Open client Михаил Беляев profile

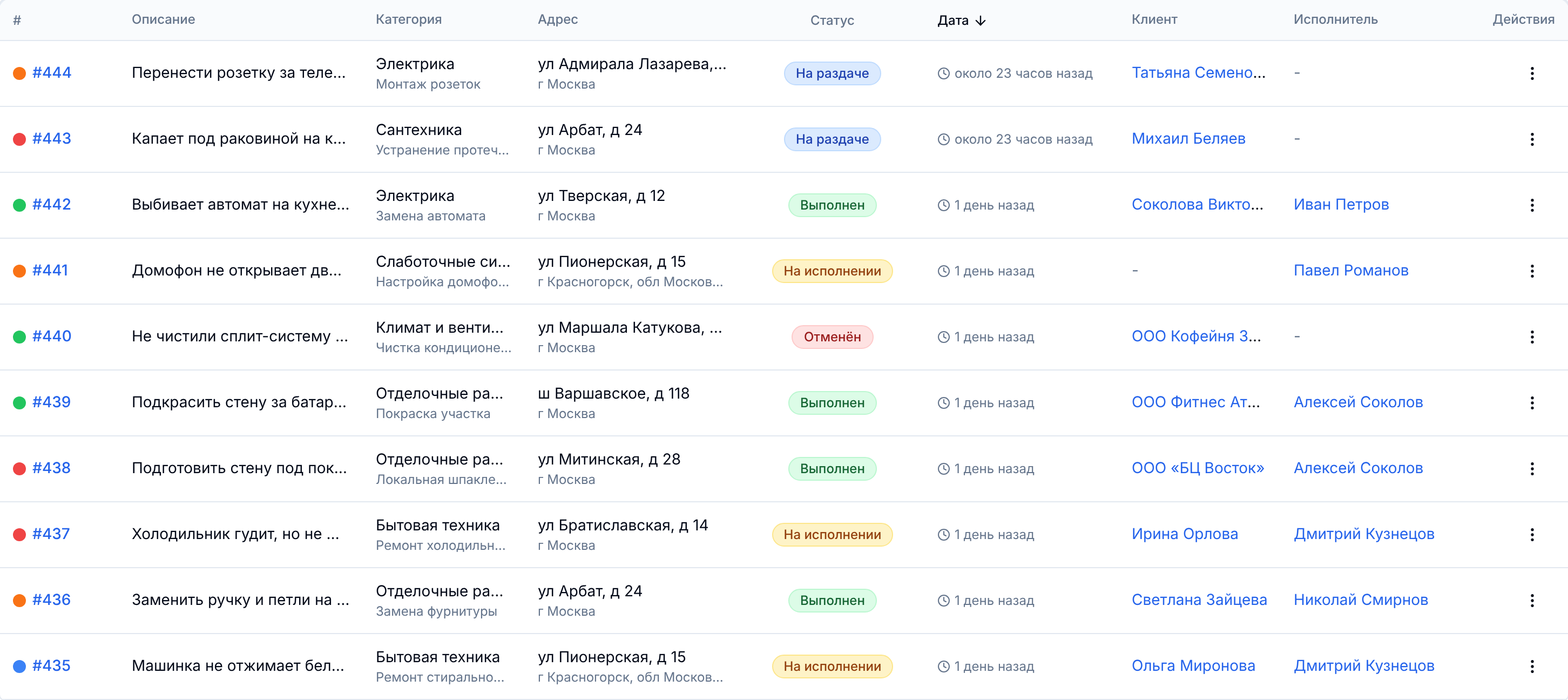coord(1188,138)
